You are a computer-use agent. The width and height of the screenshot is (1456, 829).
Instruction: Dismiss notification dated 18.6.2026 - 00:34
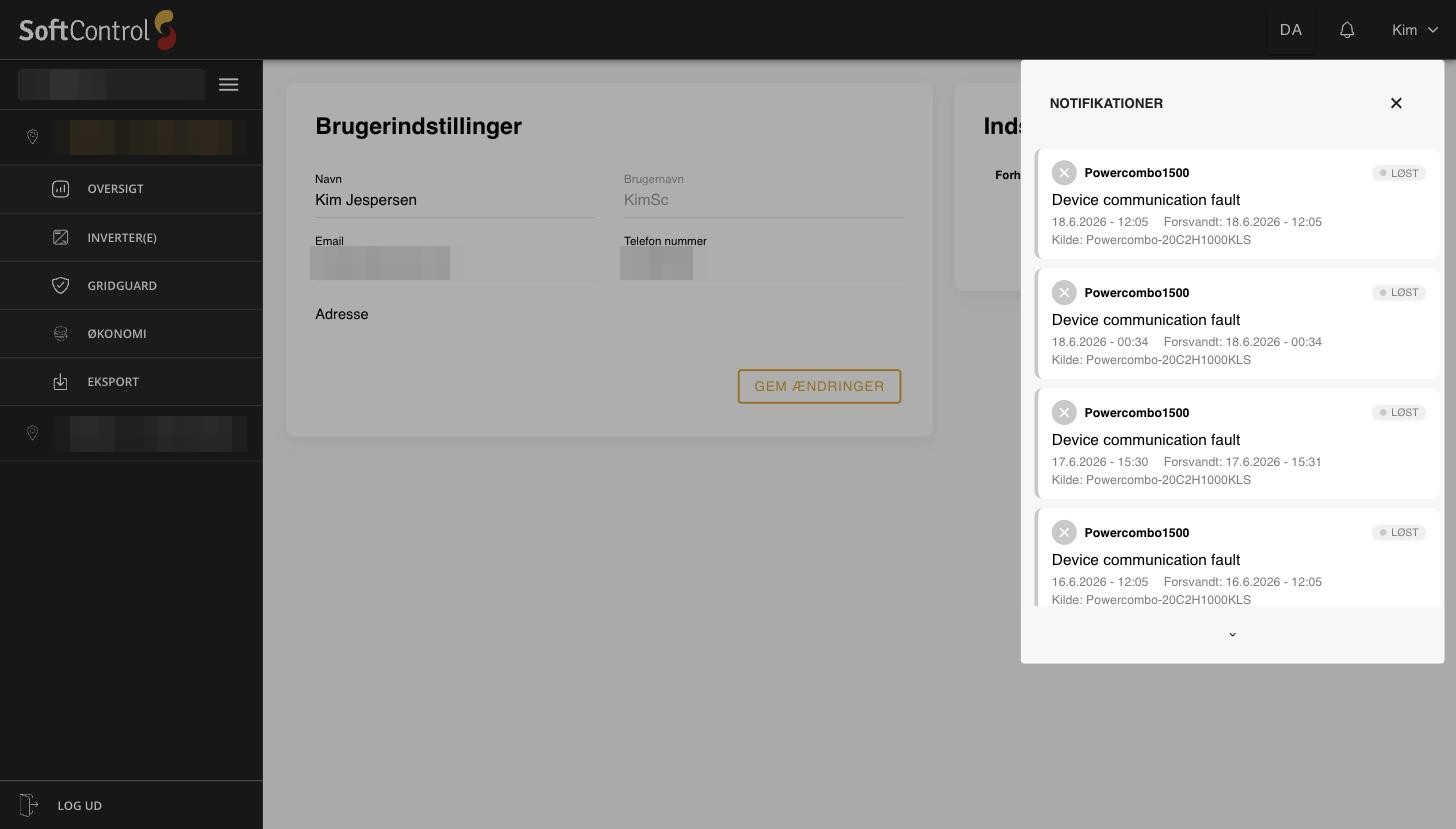point(1064,293)
